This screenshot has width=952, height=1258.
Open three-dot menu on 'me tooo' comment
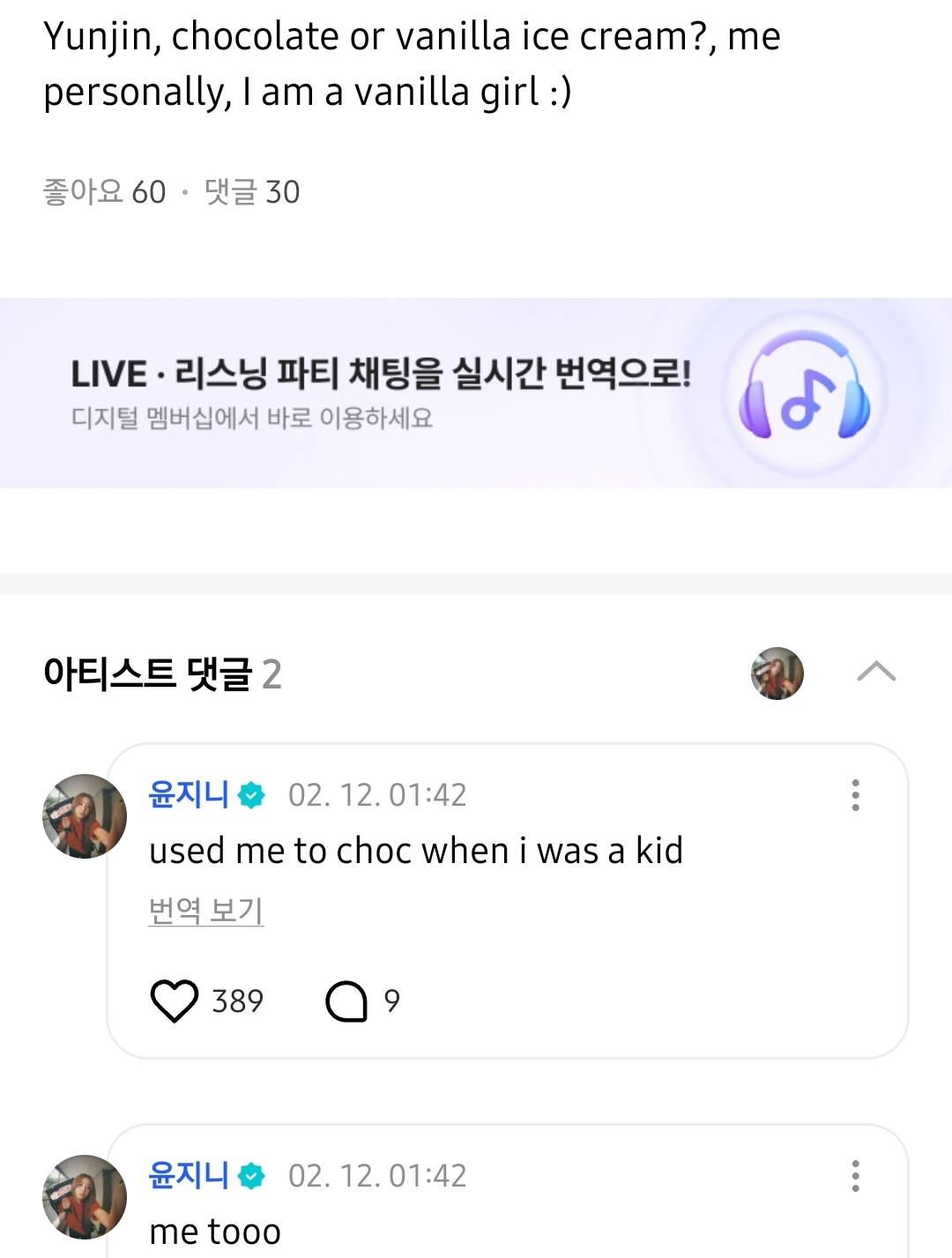[855, 1176]
